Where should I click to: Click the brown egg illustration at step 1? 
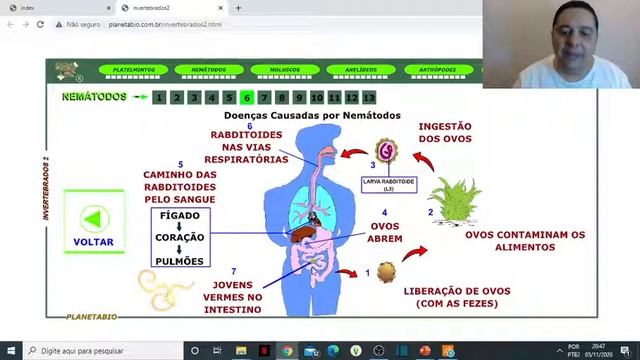point(386,272)
